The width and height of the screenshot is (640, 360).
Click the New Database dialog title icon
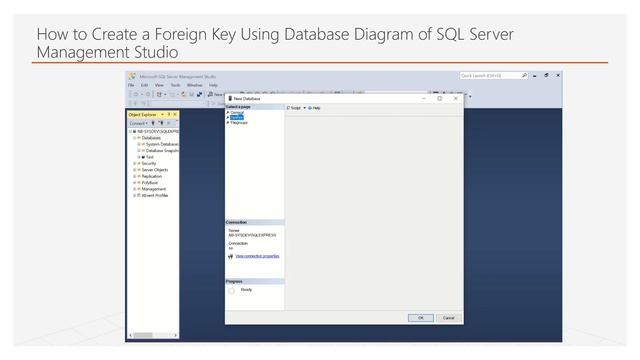pyautogui.click(x=230, y=99)
